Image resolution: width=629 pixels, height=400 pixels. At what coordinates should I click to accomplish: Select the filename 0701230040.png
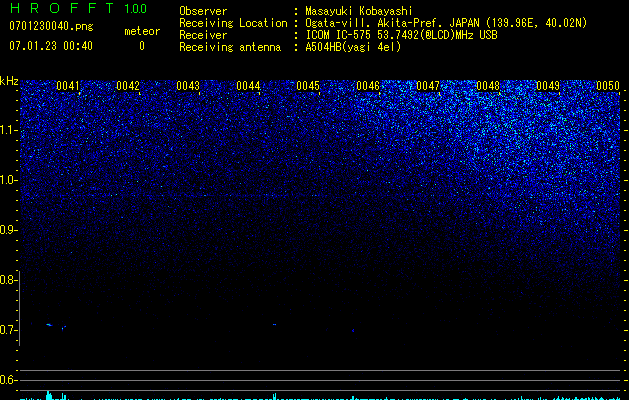click(51, 26)
